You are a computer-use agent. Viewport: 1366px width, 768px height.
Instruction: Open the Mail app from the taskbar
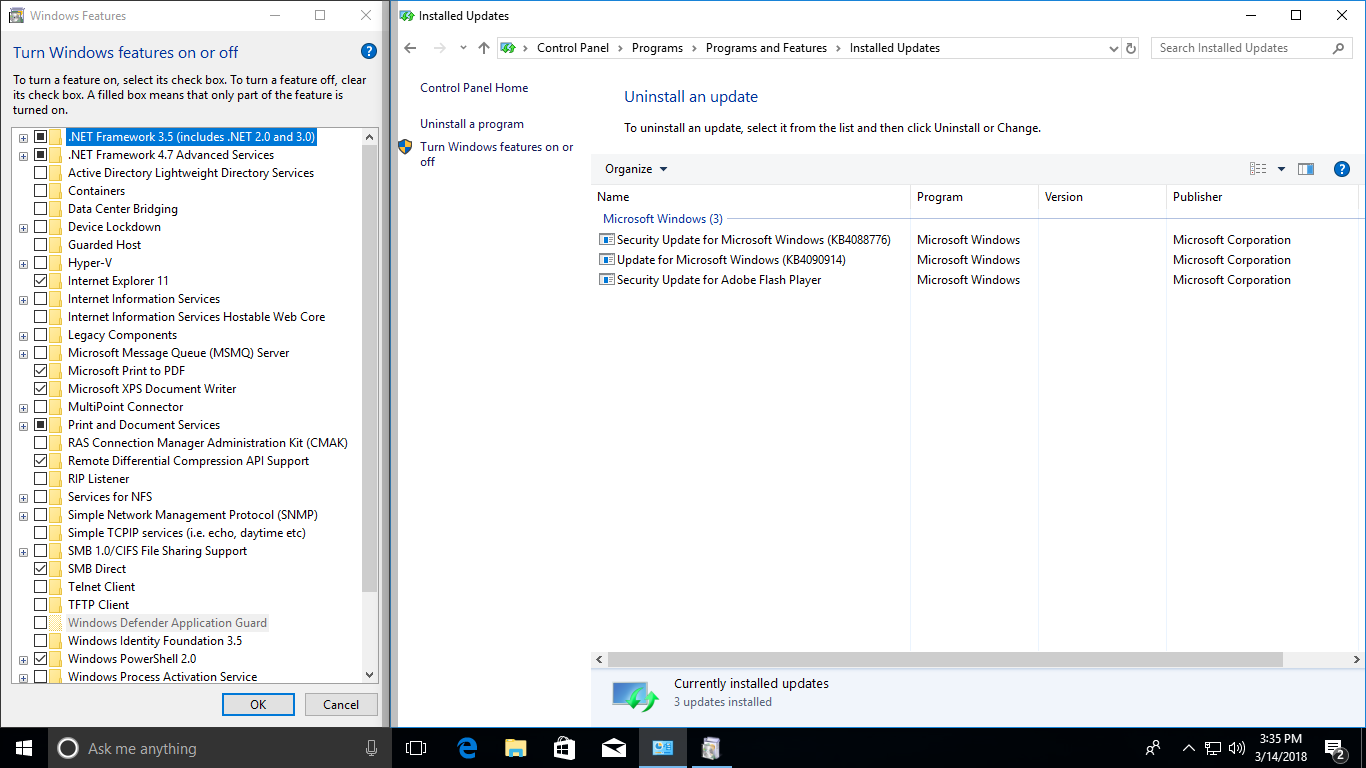pyautogui.click(x=613, y=748)
